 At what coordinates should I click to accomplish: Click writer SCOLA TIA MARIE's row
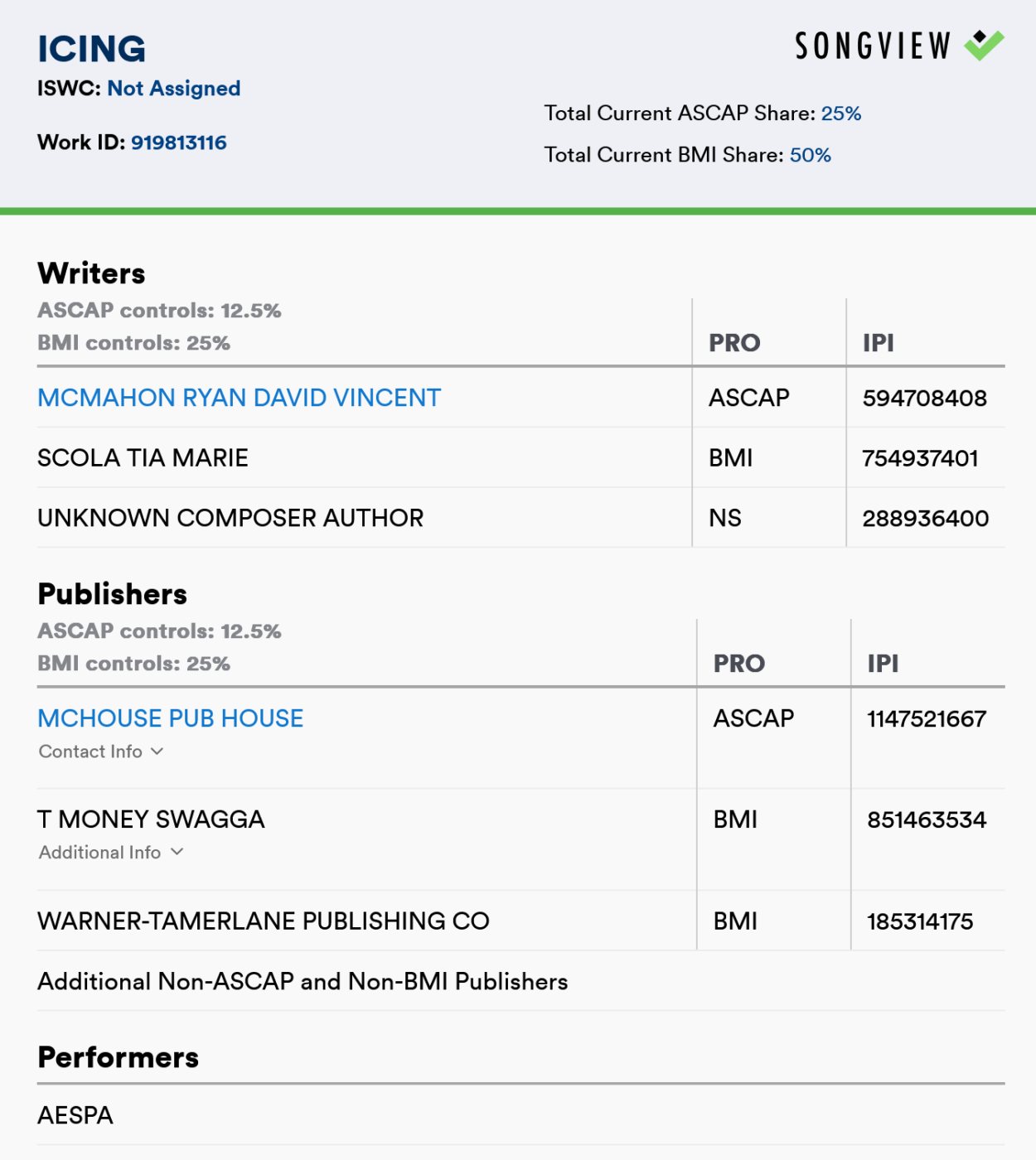click(x=143, y=457)
